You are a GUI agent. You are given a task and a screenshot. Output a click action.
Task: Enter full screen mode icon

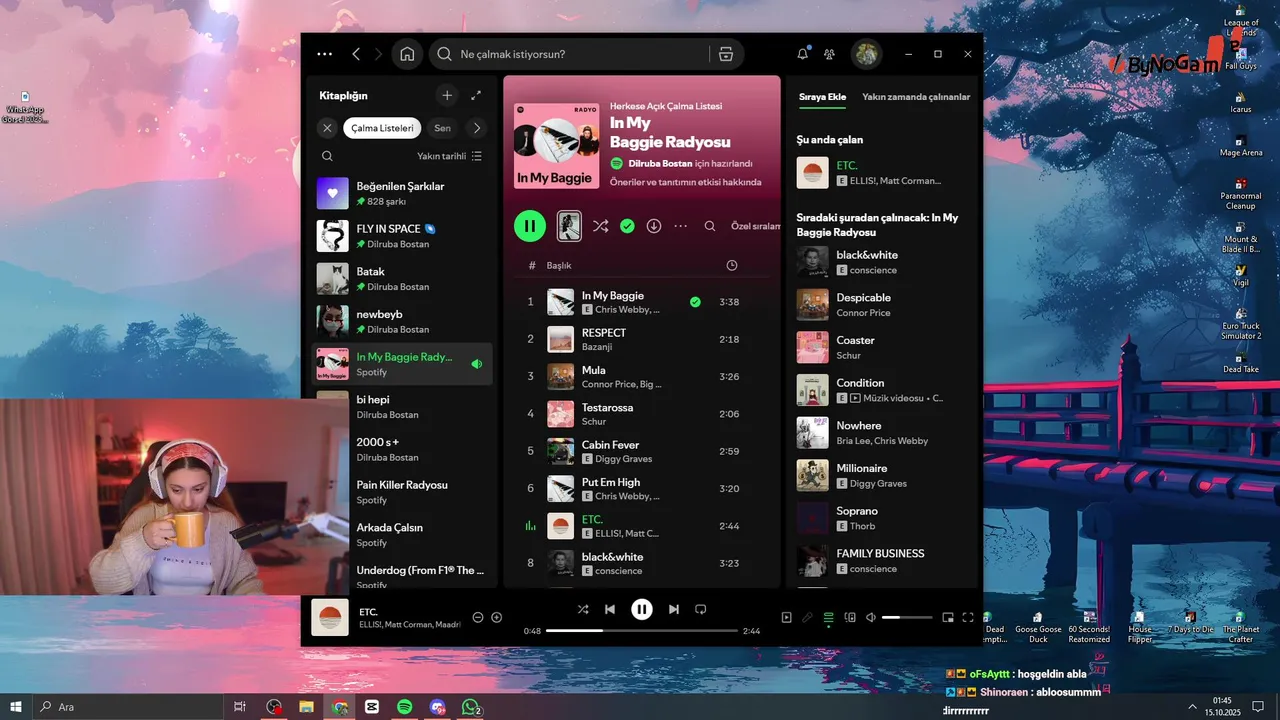click(x=968, y=617)
